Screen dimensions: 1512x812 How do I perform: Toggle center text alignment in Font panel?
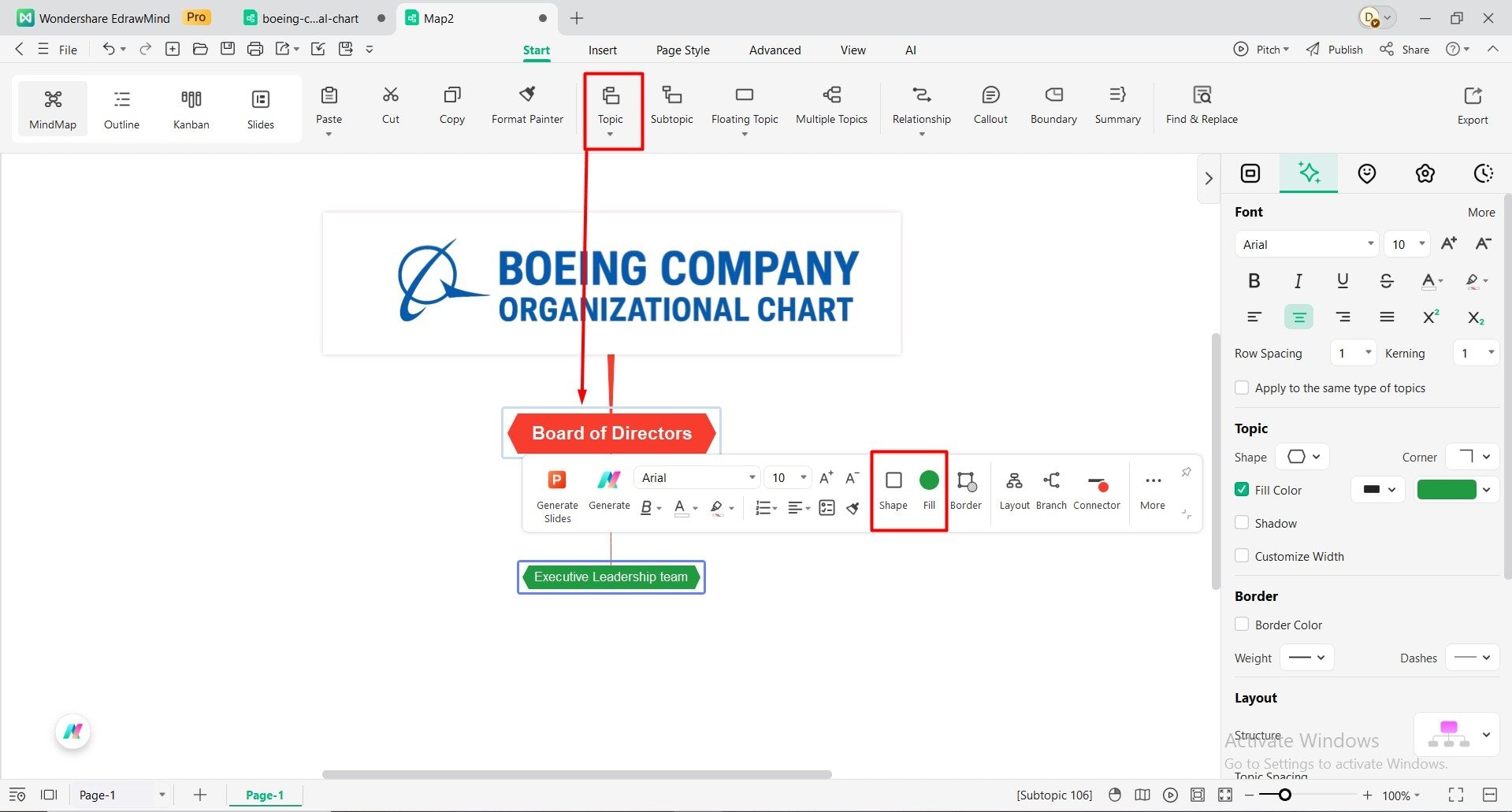click(1298, 317)
